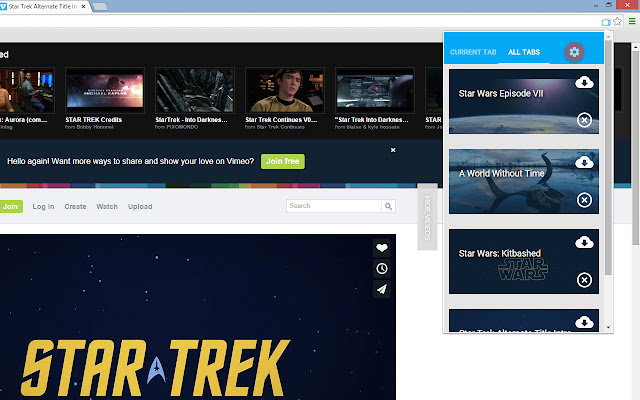Screen dimensions: 640x400
Task: Share the video with paper plane icon
Action: [x=382, y=289]
